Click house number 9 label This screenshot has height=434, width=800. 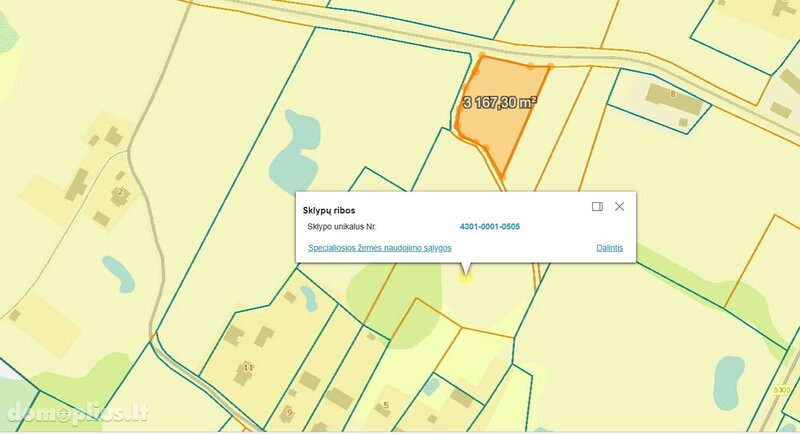pos(290,412)
